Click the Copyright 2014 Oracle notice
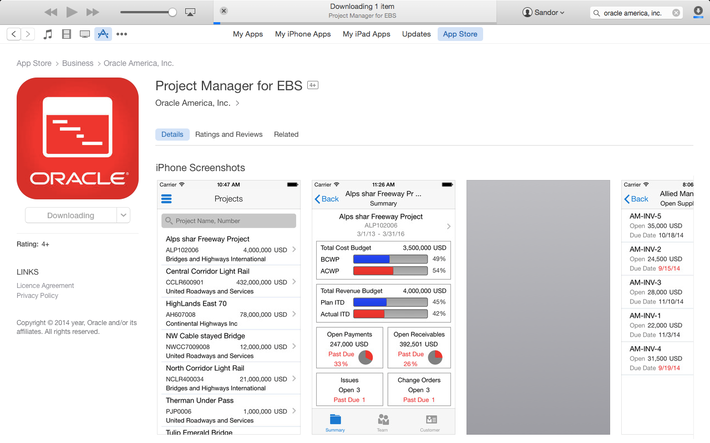Image resolution: width=710 pixels, height=443 pixels. point(77,327)
